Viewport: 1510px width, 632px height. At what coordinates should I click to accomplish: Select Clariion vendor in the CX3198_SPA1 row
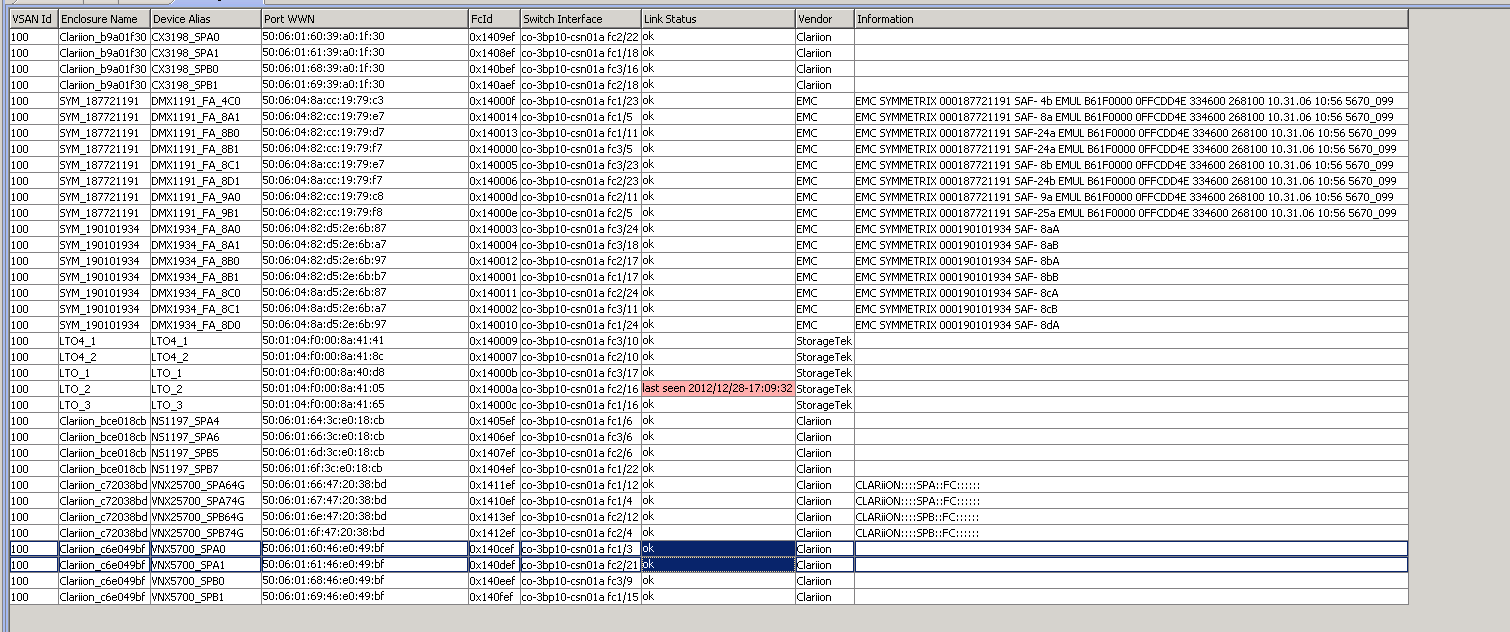pyautogui.click(x=825, y=53)
